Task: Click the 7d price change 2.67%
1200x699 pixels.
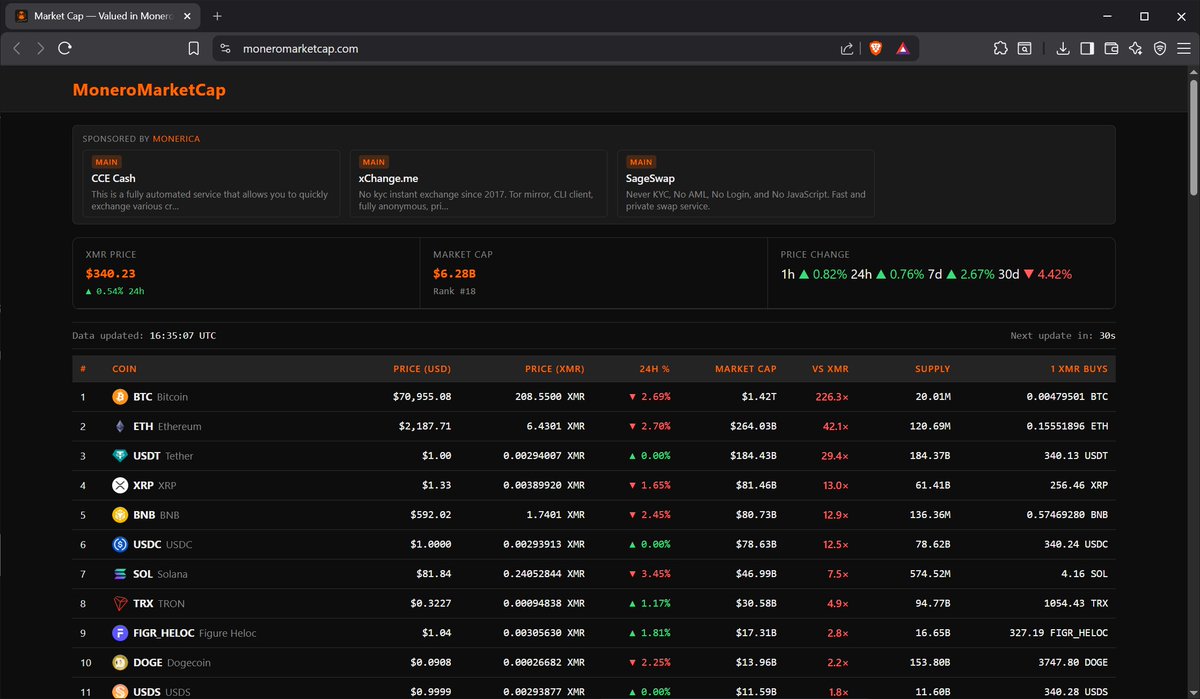Action: tap(969, 273)
